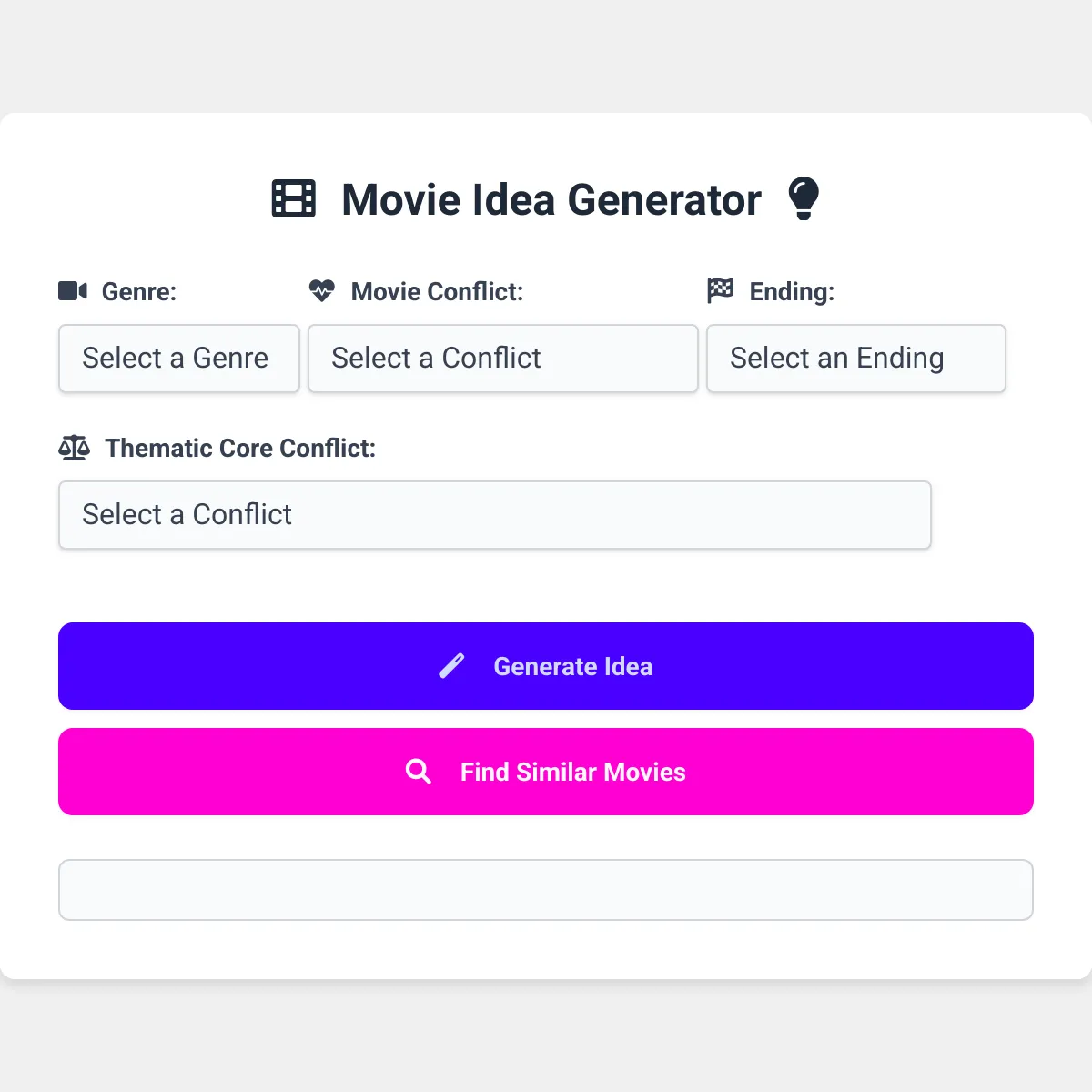Click the video camera icon by Genre
Screen dimensions: 1092x1092
[73, 291]
